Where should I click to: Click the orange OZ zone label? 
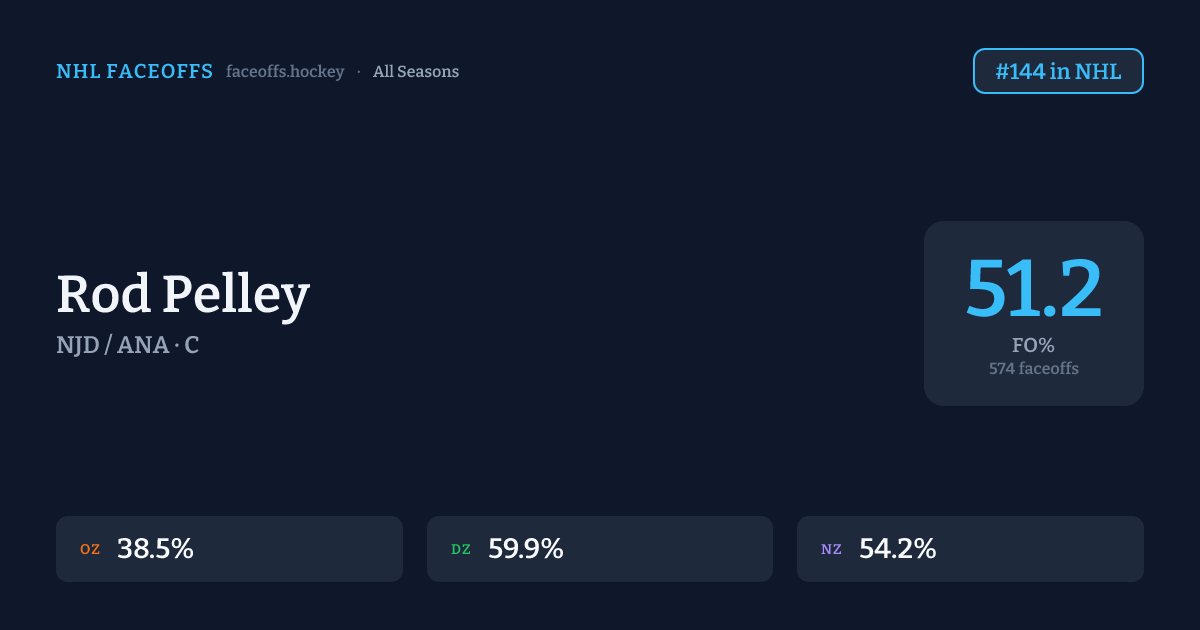coord(90,549)
